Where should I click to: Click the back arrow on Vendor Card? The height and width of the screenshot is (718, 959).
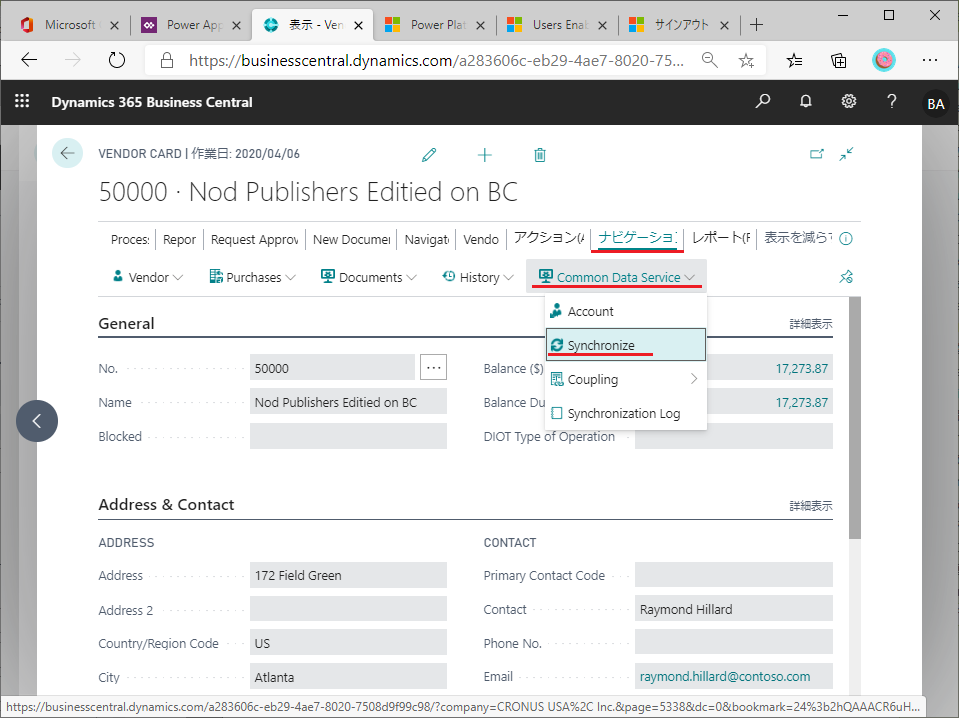pos(67,153)
